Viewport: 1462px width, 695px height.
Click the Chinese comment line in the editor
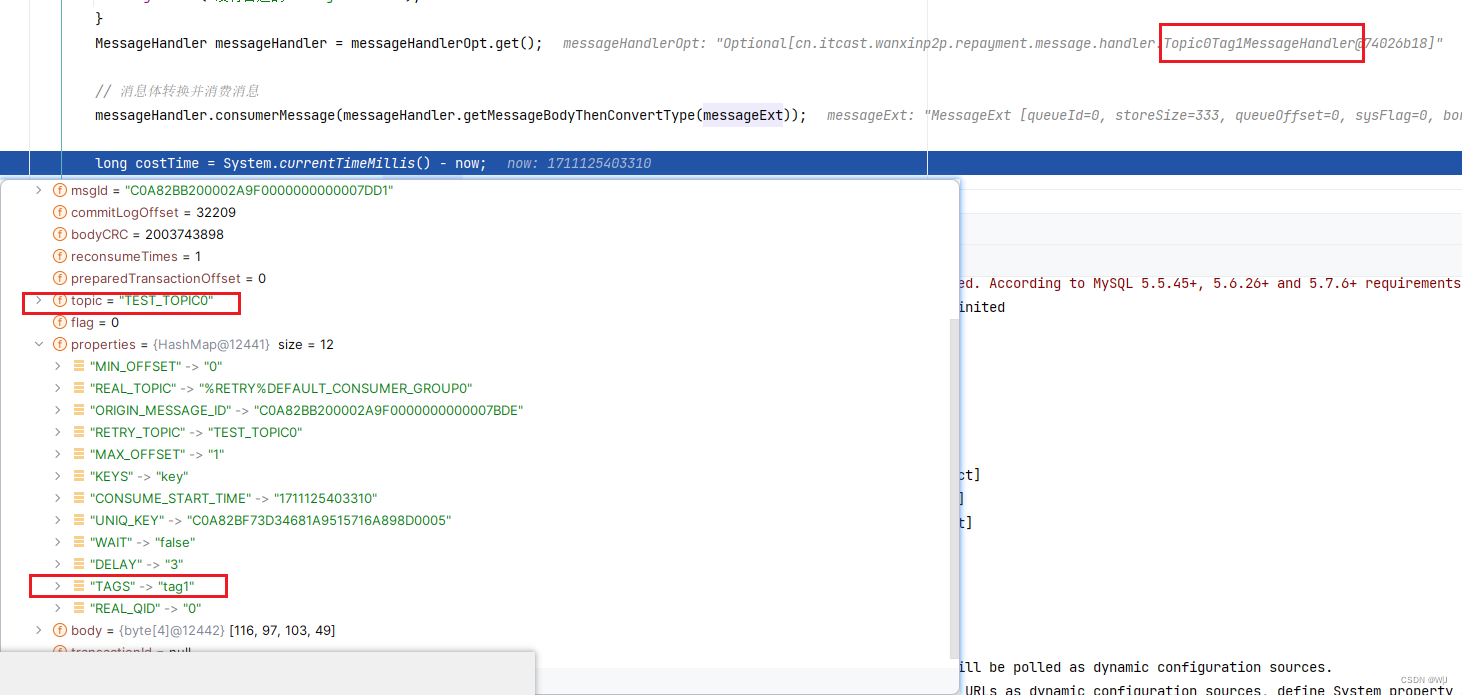177,91
